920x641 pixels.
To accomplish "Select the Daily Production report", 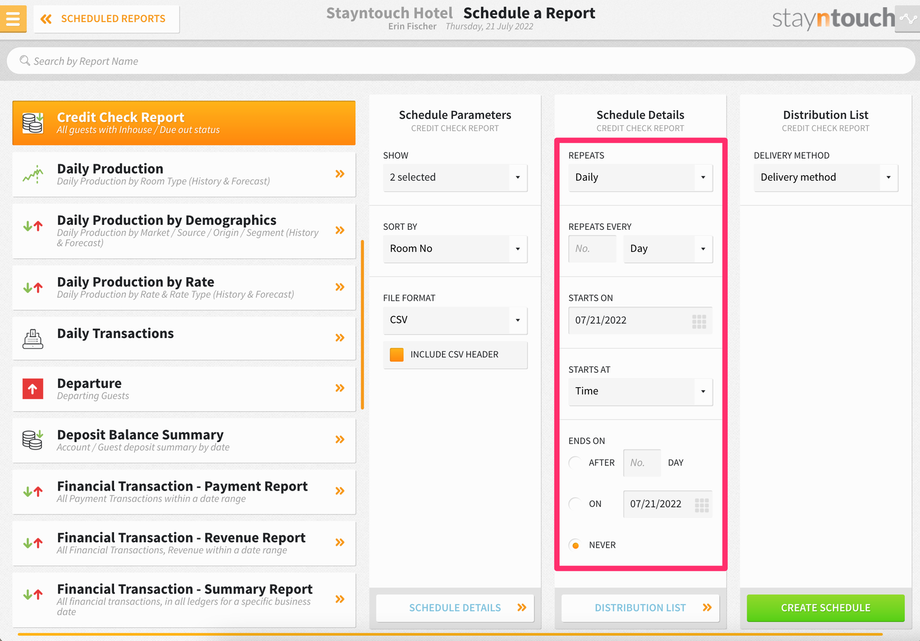I will point(184,174).
